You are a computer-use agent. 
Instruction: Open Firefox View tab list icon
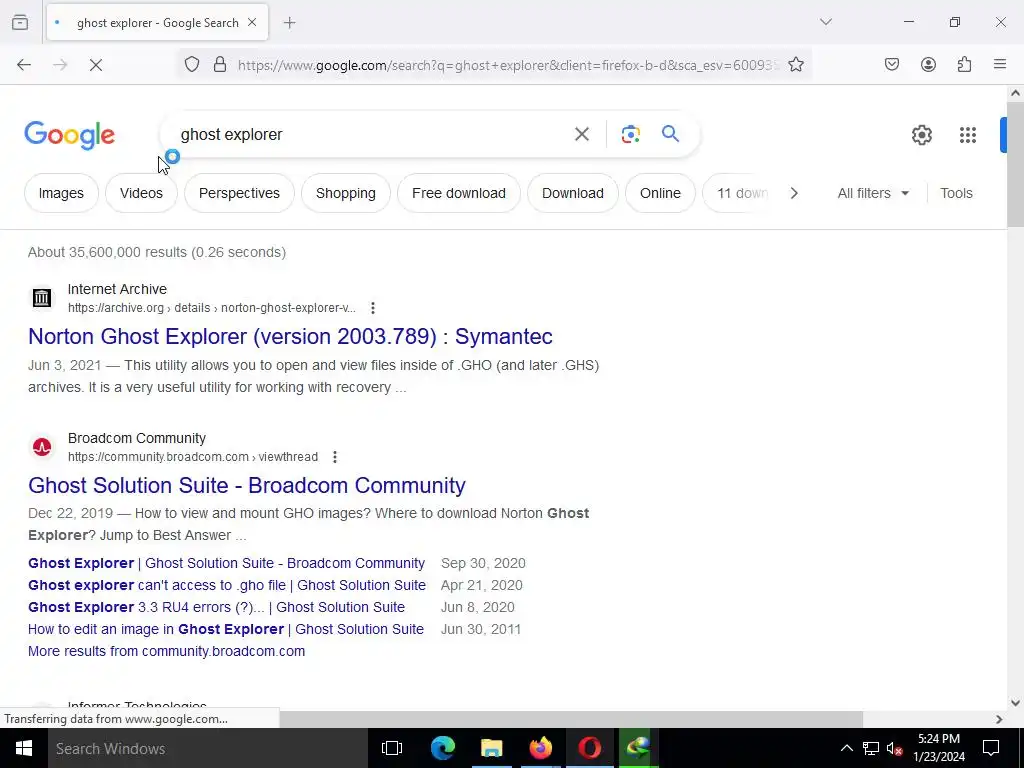[20, 23]
